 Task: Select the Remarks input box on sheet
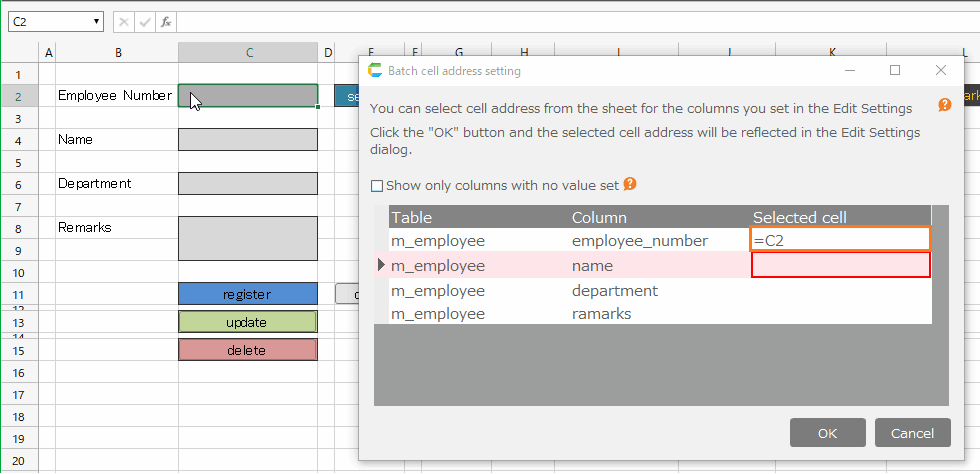248,238
